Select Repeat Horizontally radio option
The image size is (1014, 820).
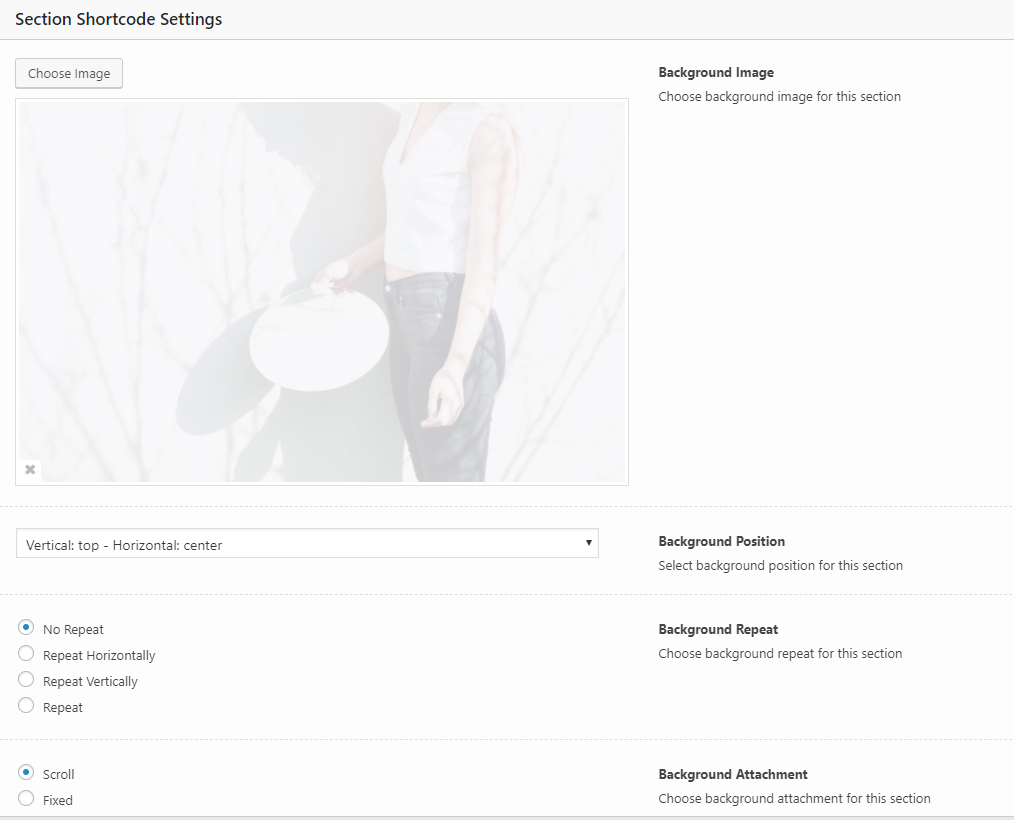click(x=26, y=654)
